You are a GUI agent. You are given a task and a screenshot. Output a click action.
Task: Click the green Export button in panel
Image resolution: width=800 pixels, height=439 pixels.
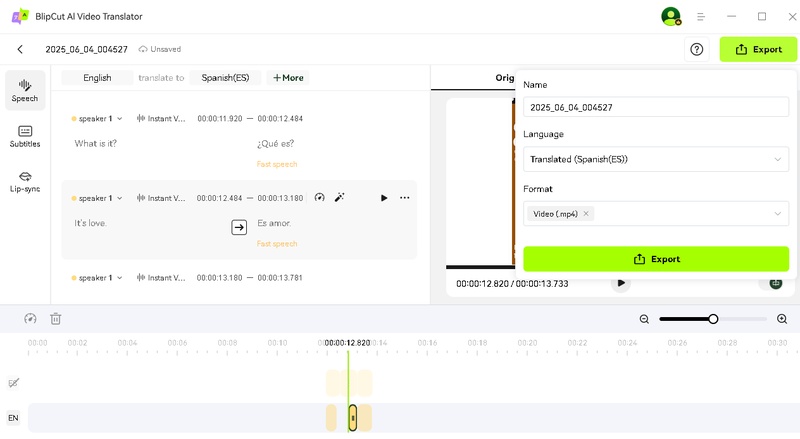[656, 259]
